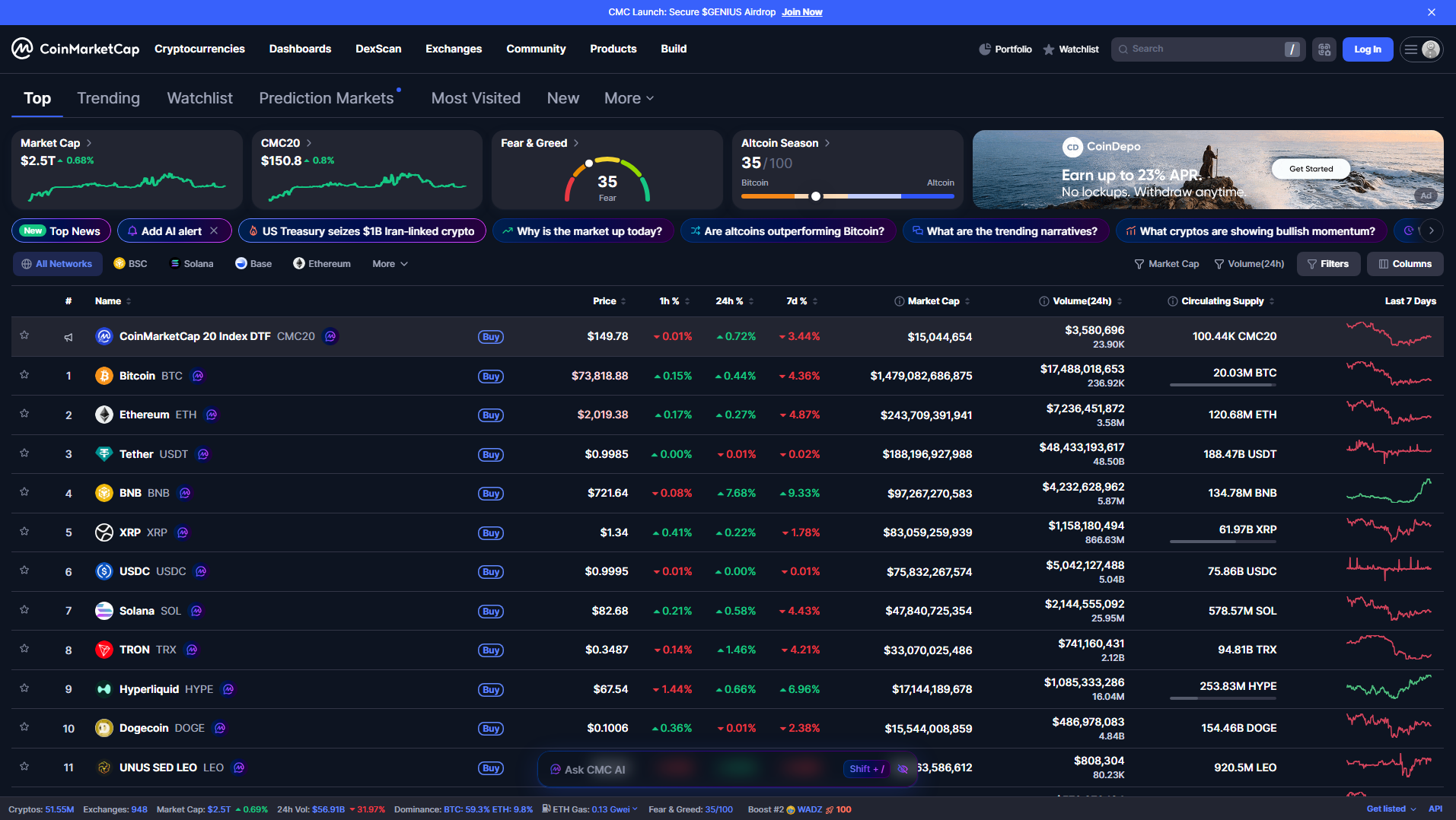Click the Bitcoin coin logo
This screenshot has height=820, width=1456.
pos(104,376)
